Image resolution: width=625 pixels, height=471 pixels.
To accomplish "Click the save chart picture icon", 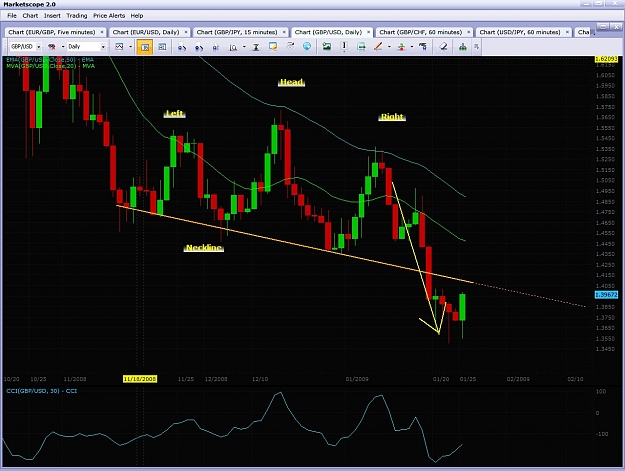I will [x=326, y=46].
